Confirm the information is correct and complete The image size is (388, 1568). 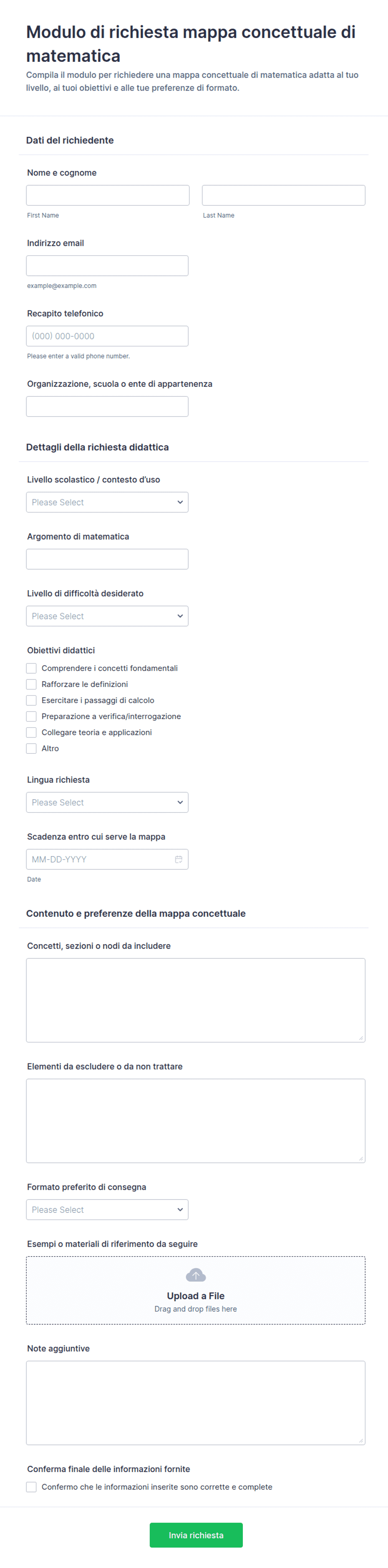[x=32, y=1487]
